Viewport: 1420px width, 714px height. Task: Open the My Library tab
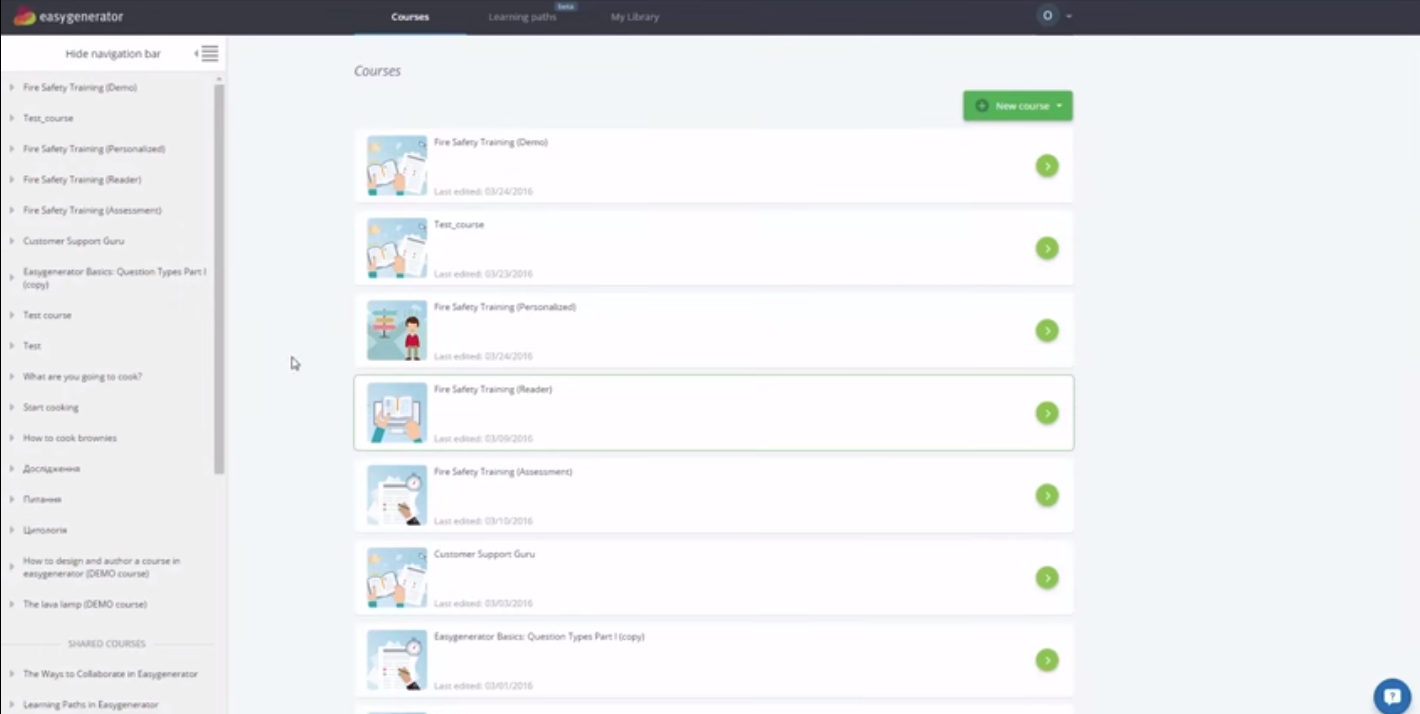635,17
